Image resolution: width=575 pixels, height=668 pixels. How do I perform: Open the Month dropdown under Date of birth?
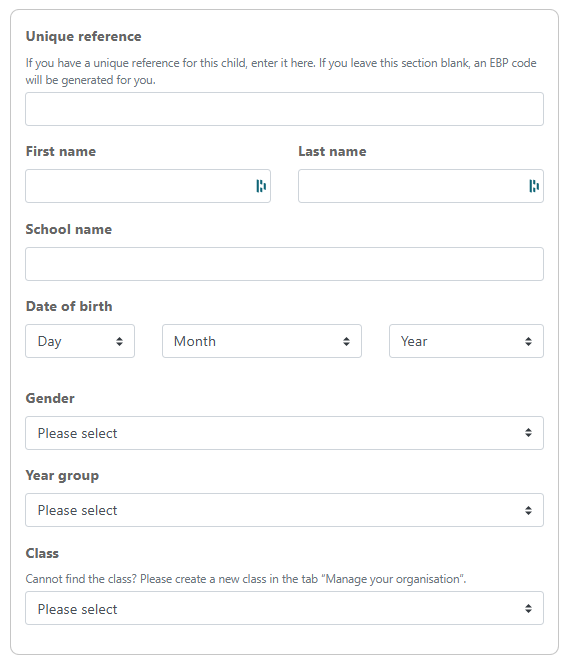pyautogui.click(x=262, y=341)
